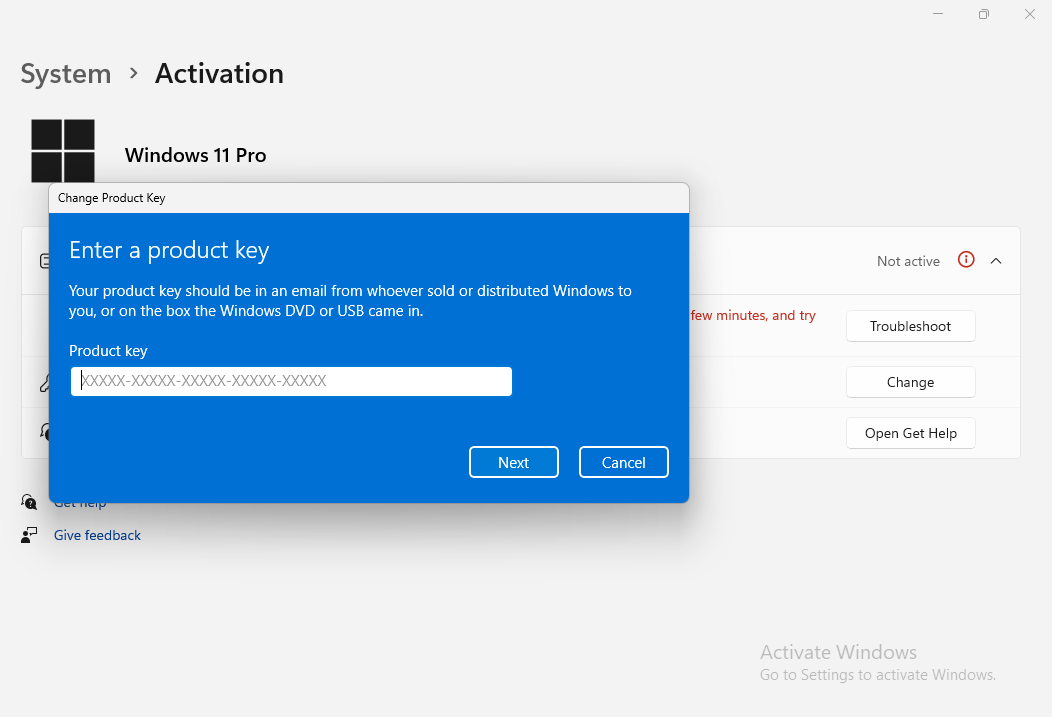The height and width of the screenshot is (717, 1052).
Task: Click the Get help icon
Action: 29,501
